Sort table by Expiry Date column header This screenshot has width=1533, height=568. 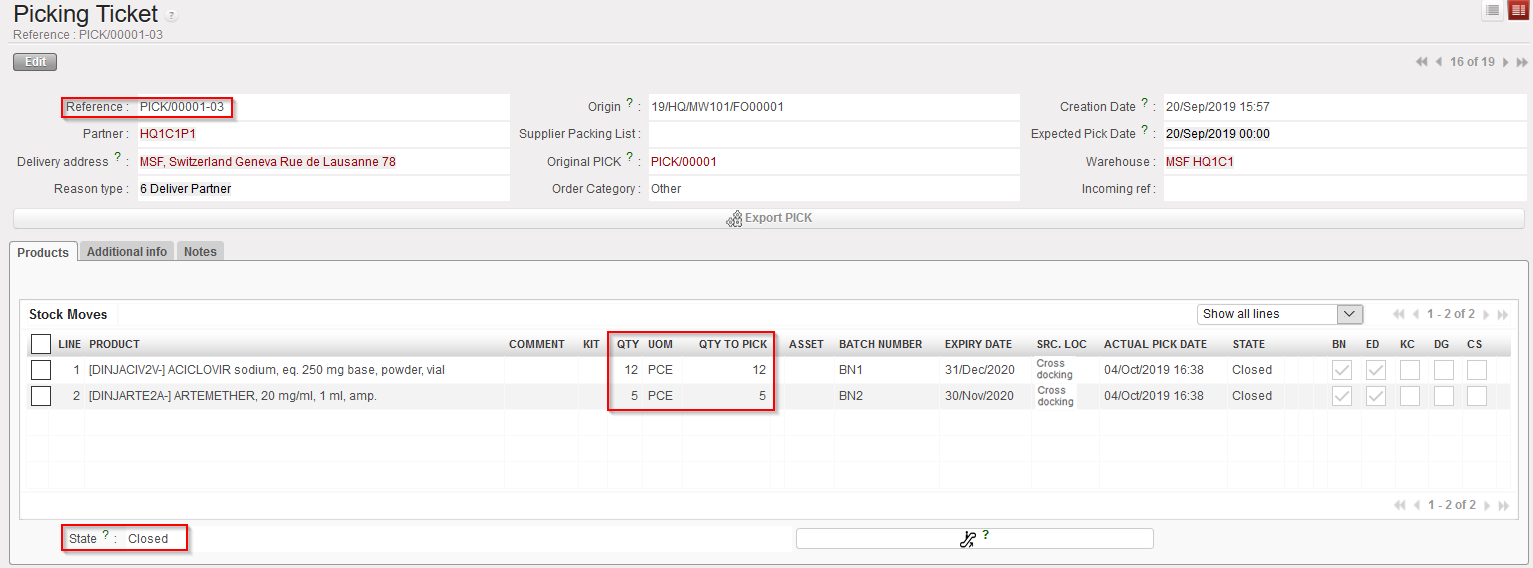(x=978, y=344)
